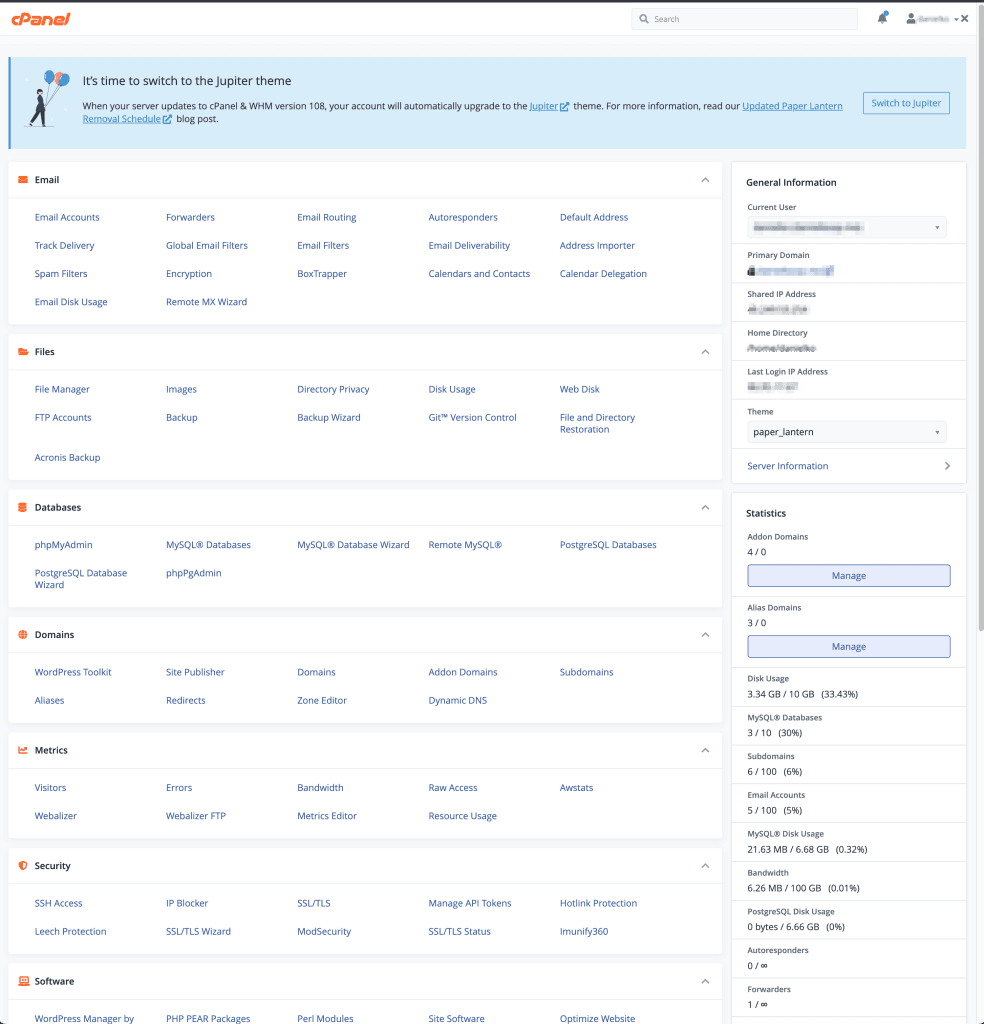Manage Alias Domains

848,647
